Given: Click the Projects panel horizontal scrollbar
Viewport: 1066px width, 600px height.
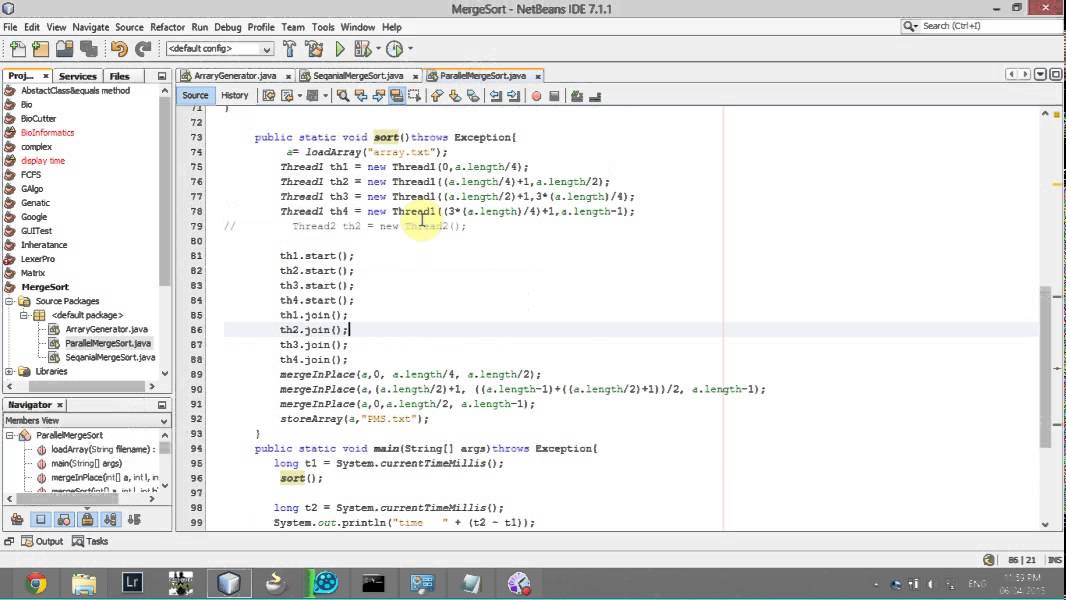Looking at the screenshot, I should (85, 386).
